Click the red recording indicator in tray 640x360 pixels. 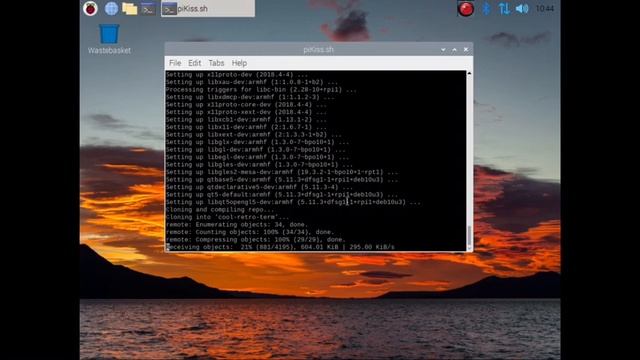(465, 9)
